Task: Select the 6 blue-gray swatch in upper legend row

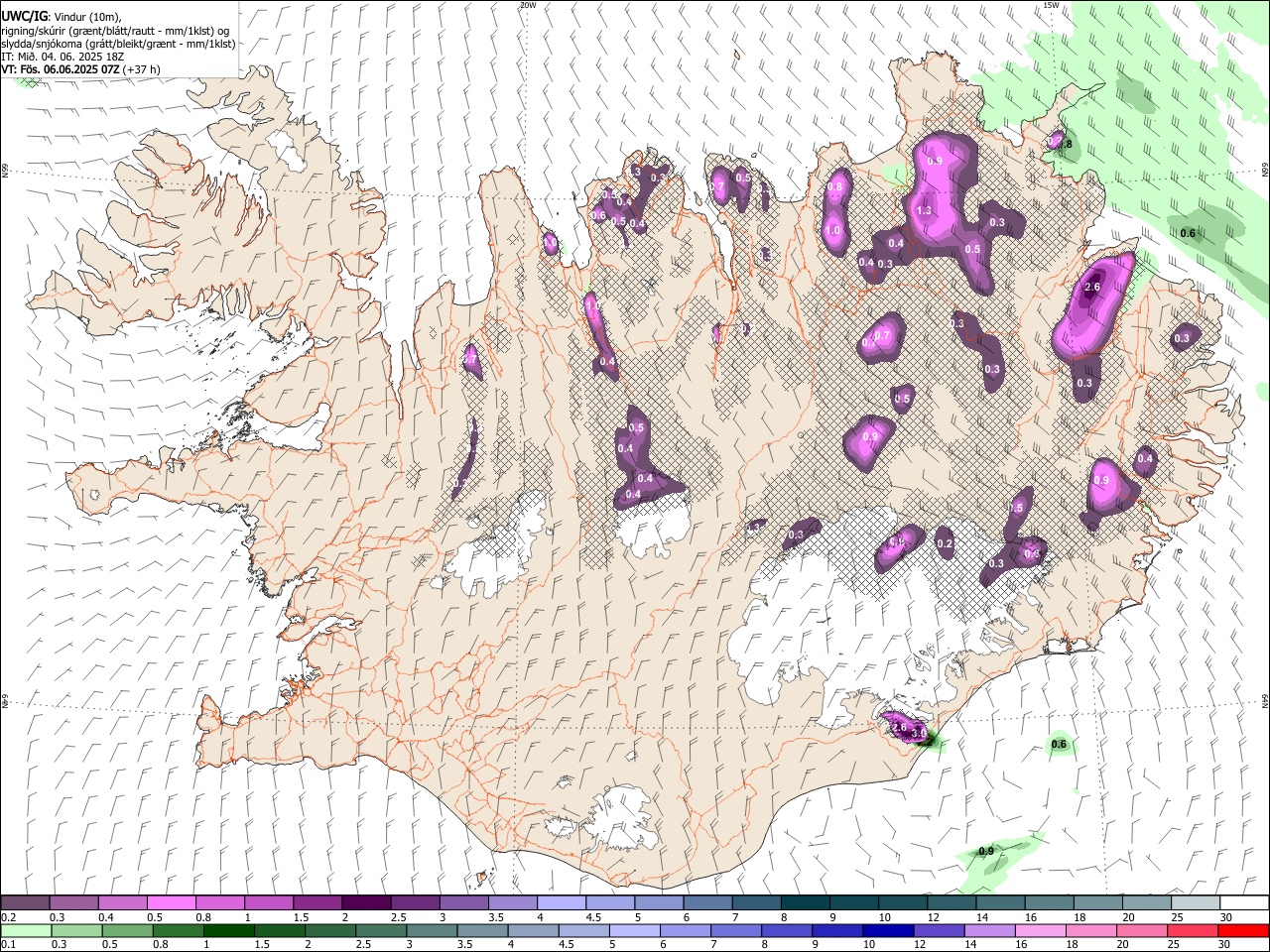Action: click(706, 903)
